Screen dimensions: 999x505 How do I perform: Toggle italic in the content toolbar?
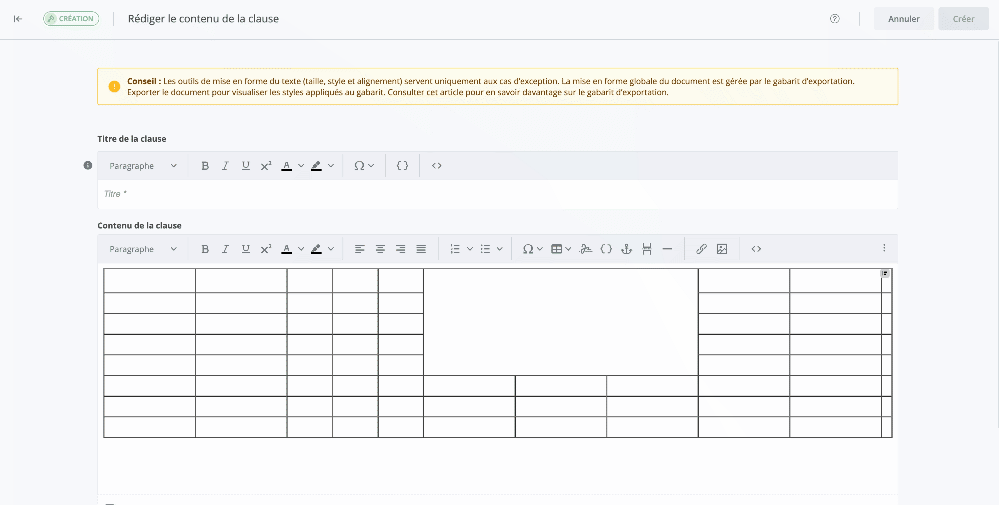225,249
